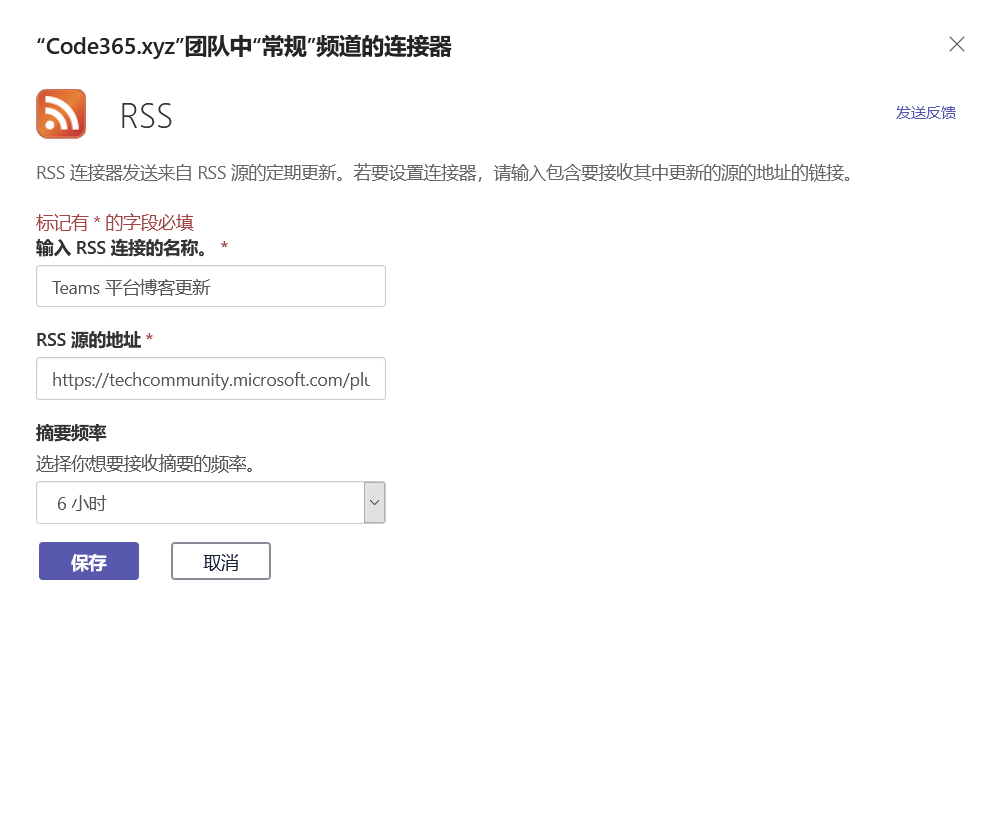Click the orange RSS connector icon

[60, 114]
